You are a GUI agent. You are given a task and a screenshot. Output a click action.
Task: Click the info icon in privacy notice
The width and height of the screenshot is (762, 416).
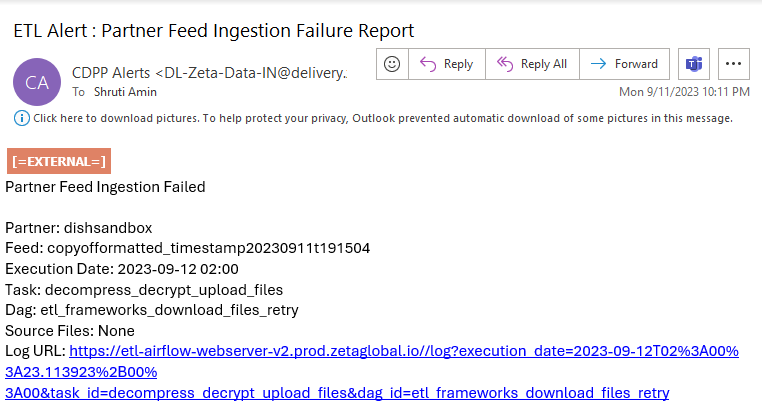(x=21, y=118)
